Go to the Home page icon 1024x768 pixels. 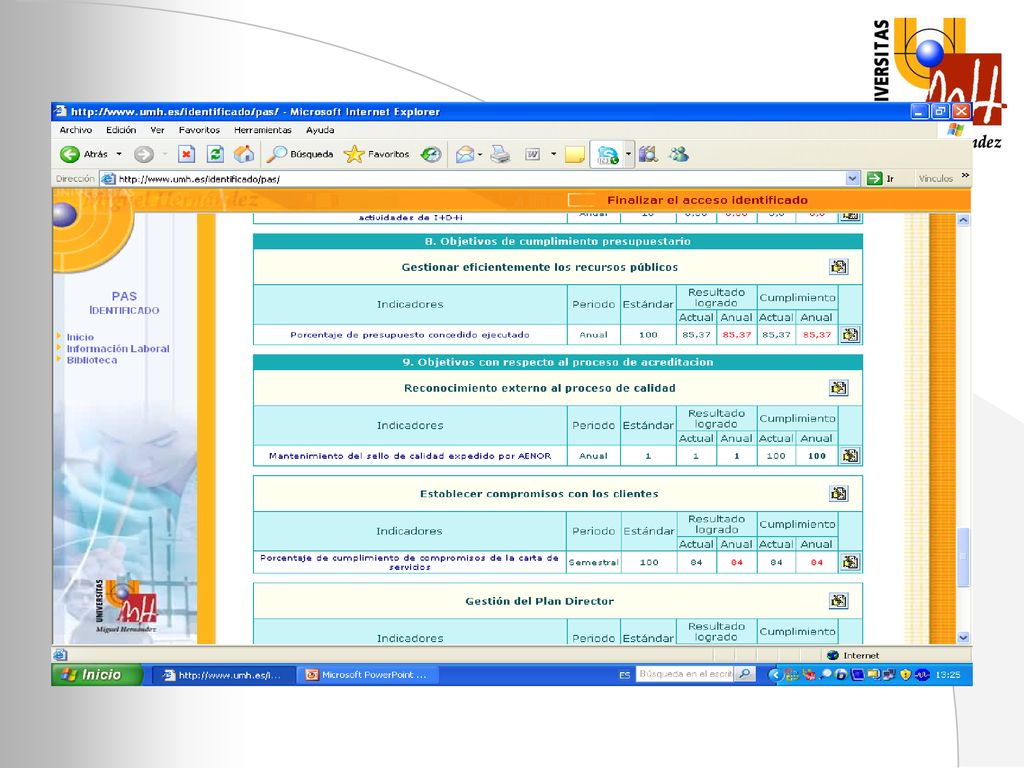coord(244,154)
